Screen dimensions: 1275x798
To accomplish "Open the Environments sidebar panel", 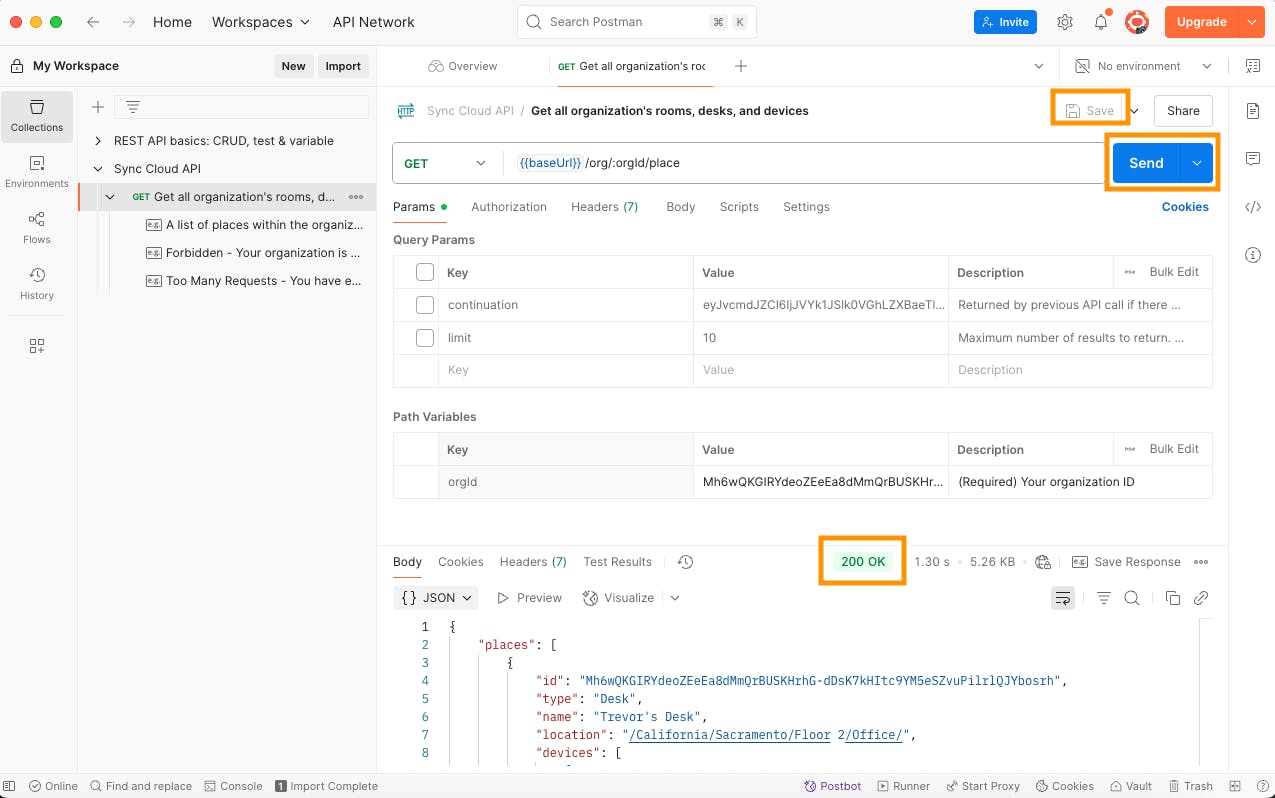I will coord(37,172).
